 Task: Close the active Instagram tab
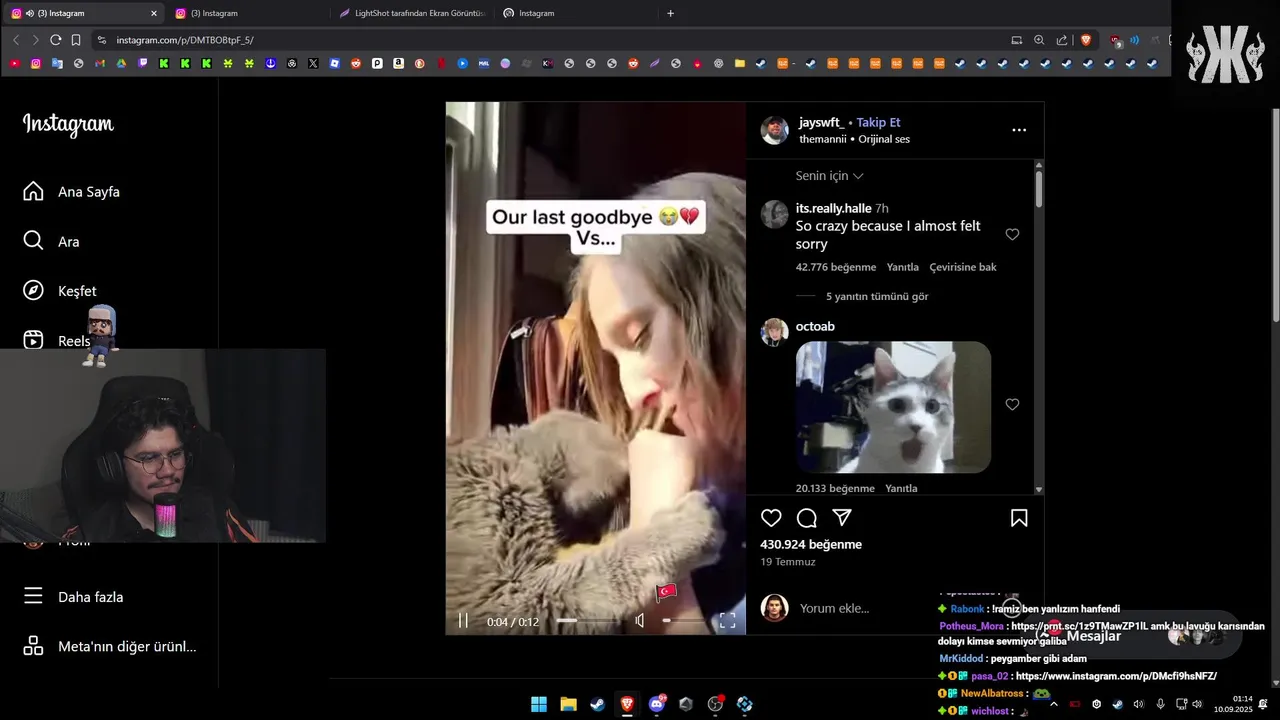(153, 13)
